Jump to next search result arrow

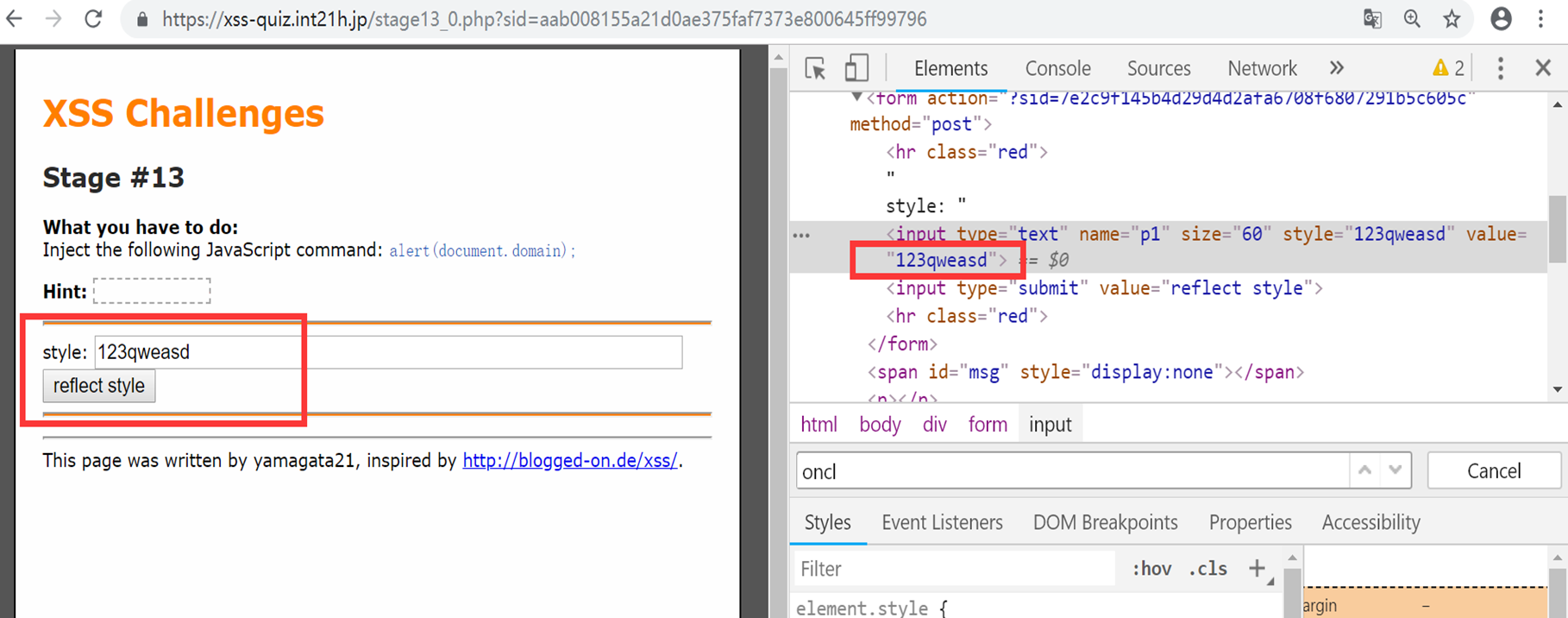click(x=1395, y=470)
